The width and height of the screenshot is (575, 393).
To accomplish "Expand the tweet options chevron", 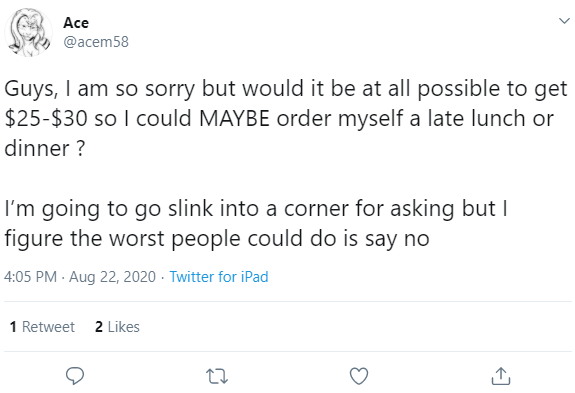I will (564, 21).
